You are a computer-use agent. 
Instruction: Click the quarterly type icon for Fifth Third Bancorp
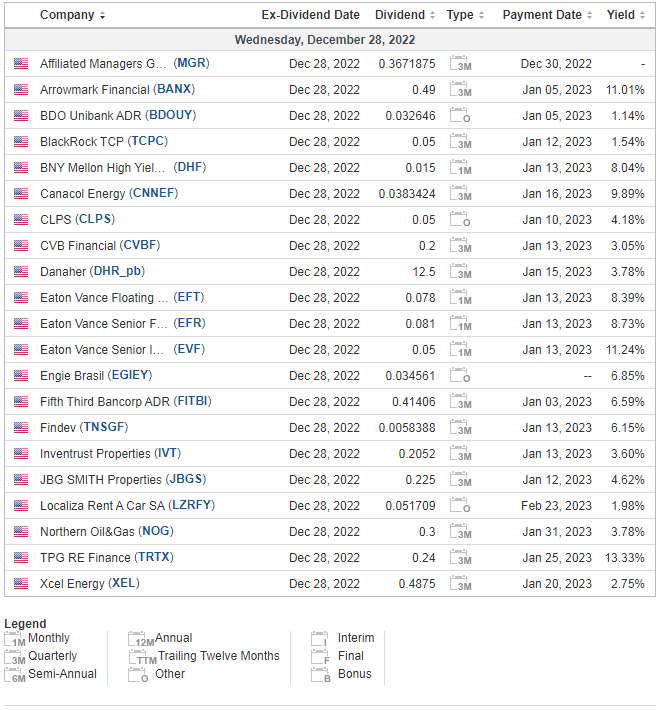click(x=460, y=402)
